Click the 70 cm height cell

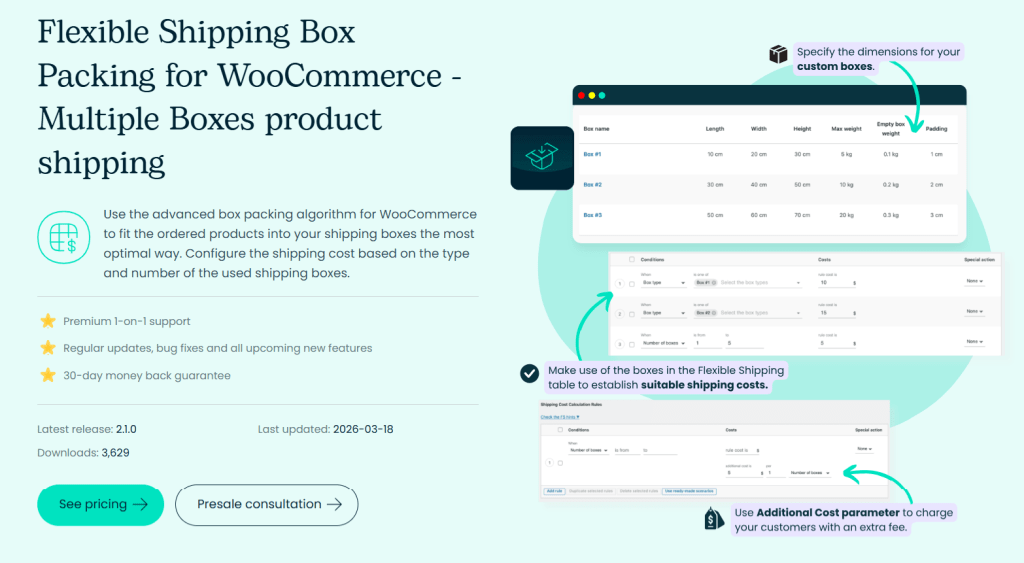802,215
